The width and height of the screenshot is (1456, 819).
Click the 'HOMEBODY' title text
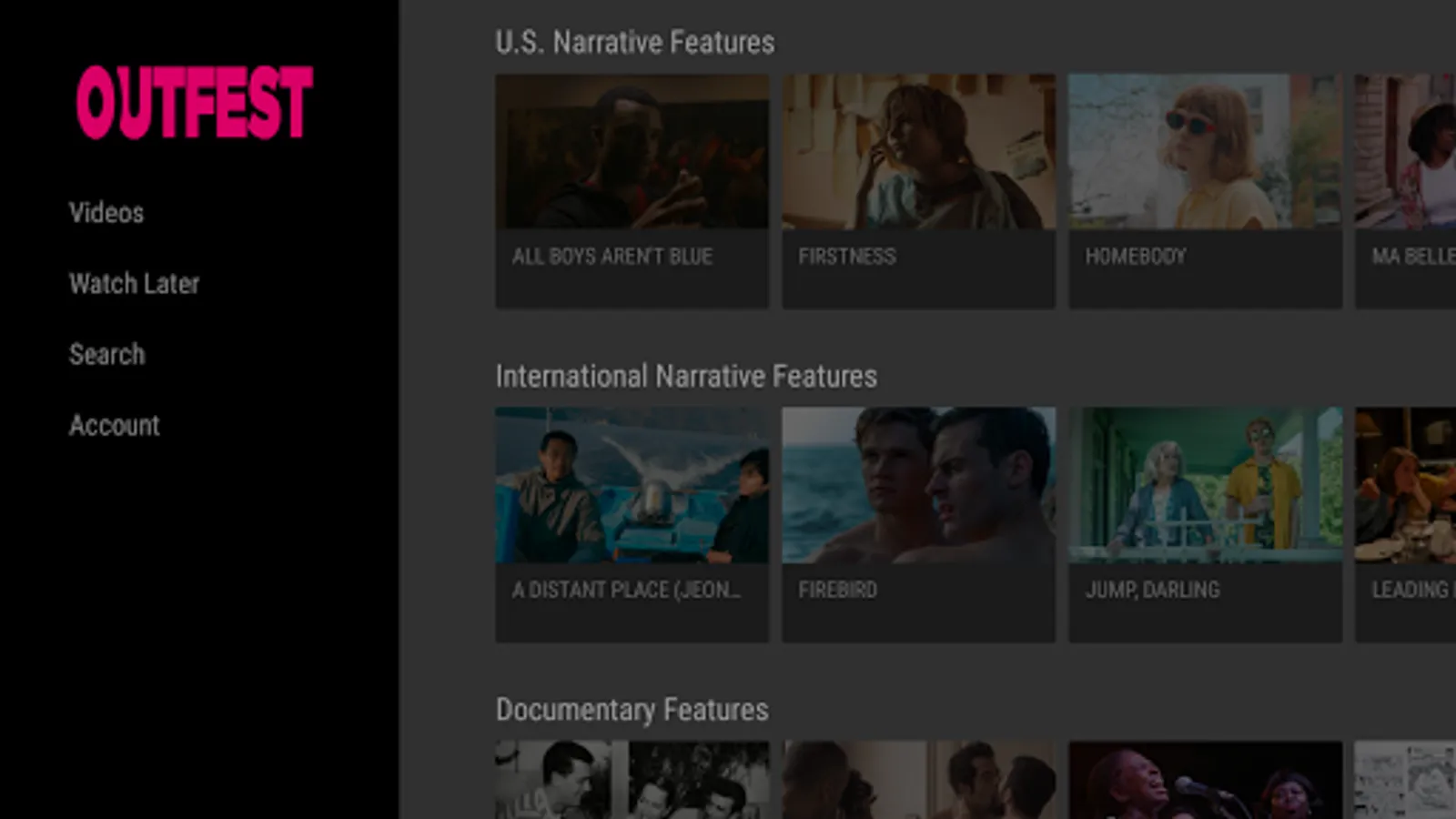pos(1136,257)
